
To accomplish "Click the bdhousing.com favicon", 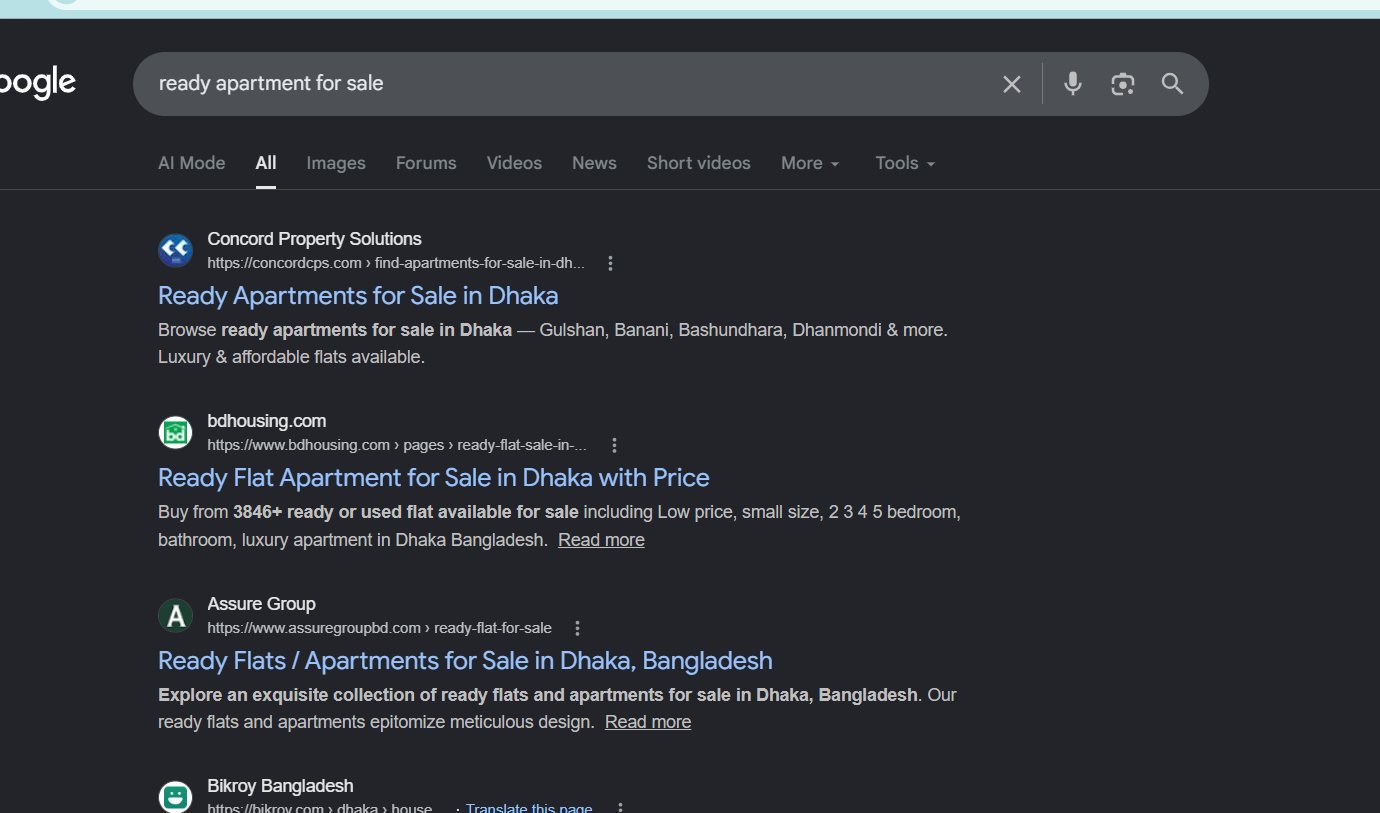I will 175,433.
